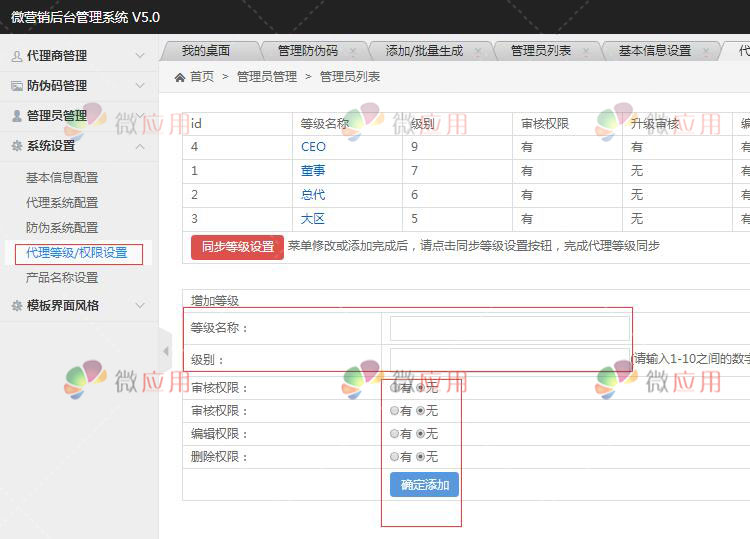Click the 级别 value 5 in the 大区 row
This screenshot has width=750, height=539.
point(414,219)
